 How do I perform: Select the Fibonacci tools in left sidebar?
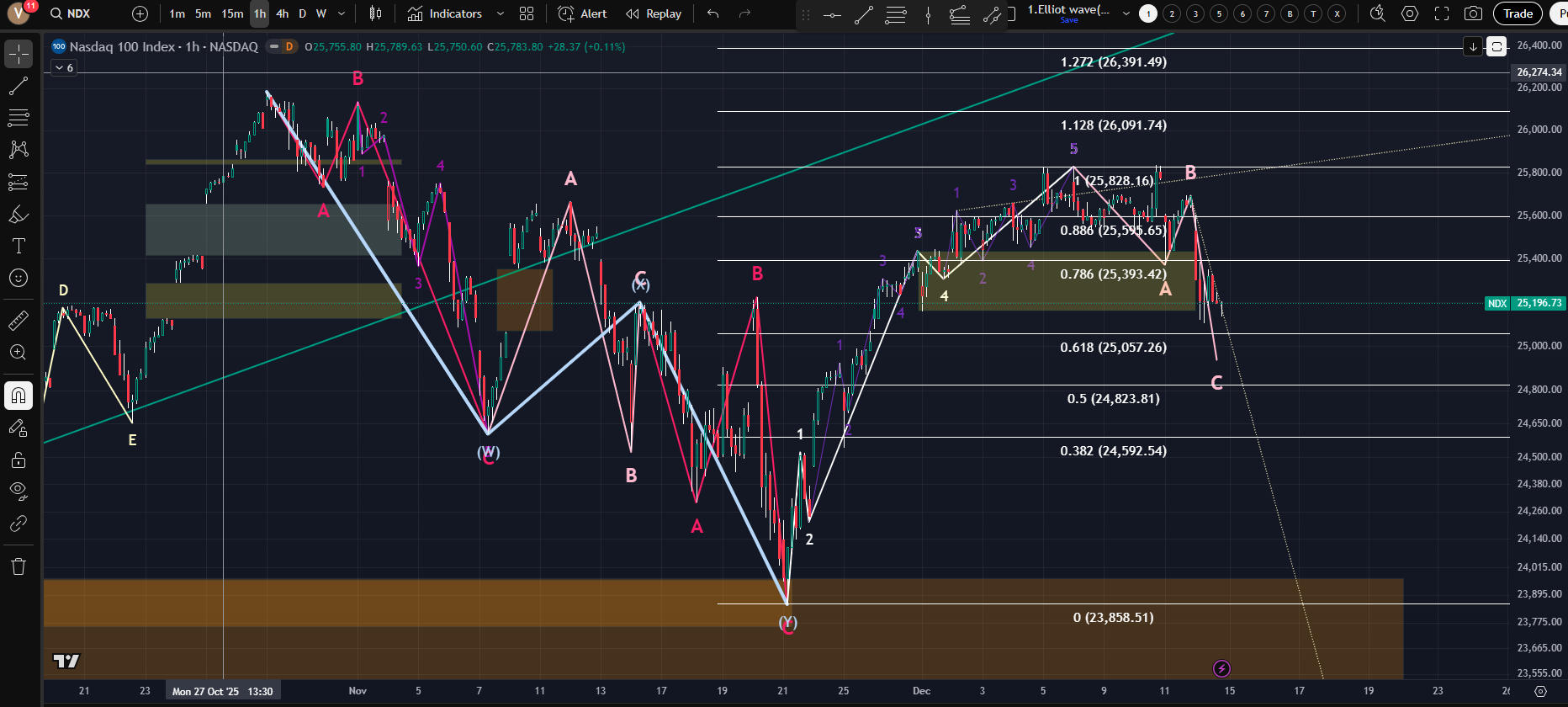(18, 118)
